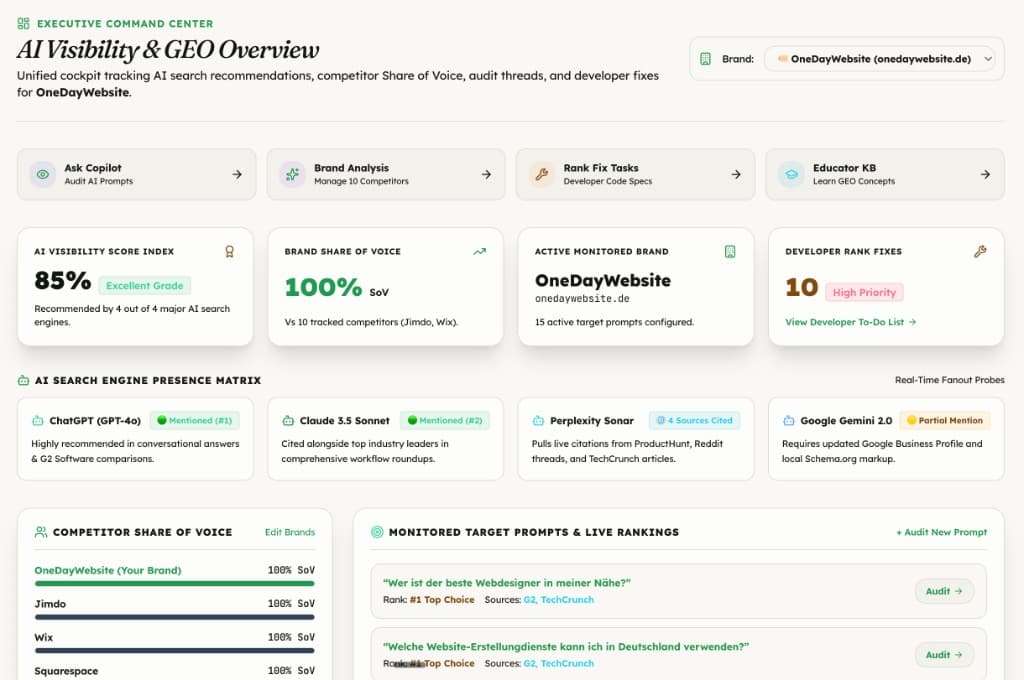Click the 100% SoV value

tap(323, 287)
